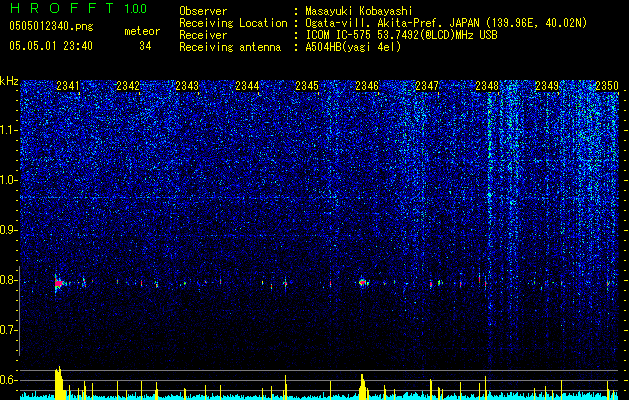Select the location text Ogata-vill. Akita-Pref. JAPAN
Viewport: 629px width, 400px height.
point(390,23)
